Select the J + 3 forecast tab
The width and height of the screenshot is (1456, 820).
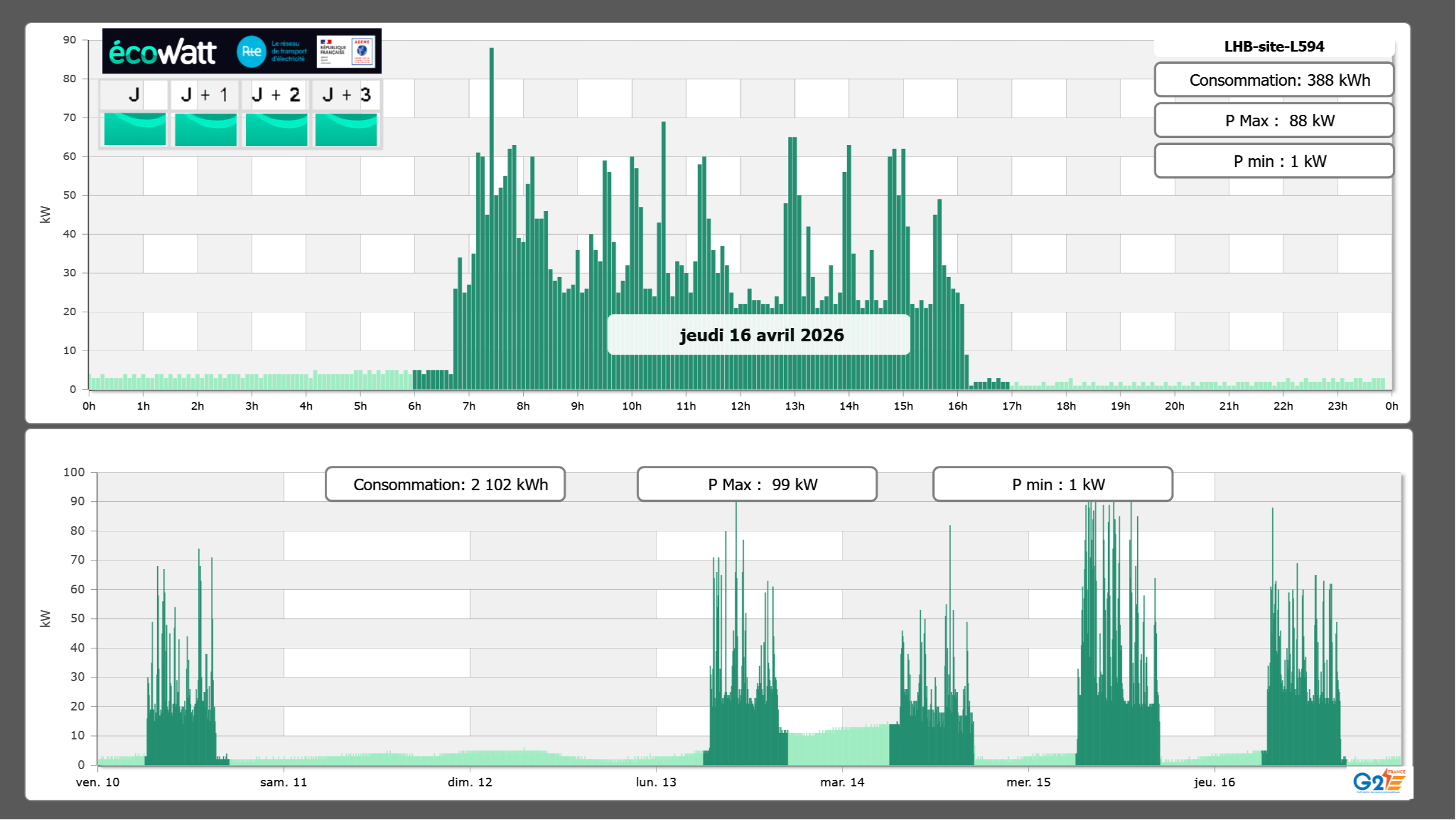point(346,94)
